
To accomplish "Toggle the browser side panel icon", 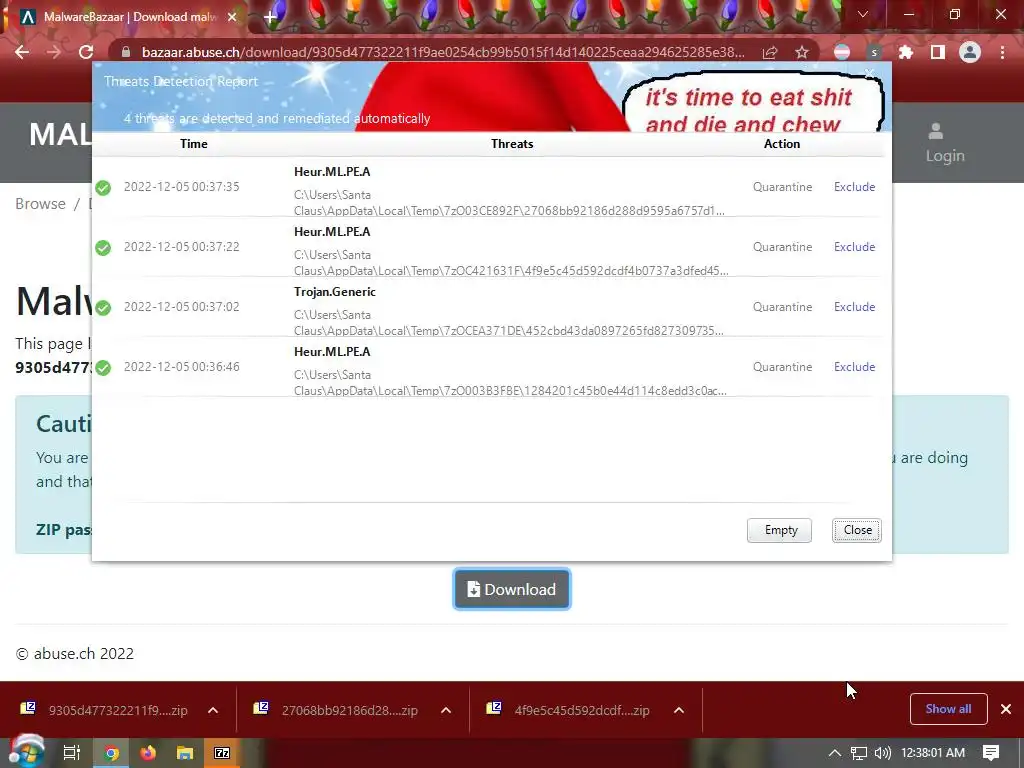I will [938, 52].
